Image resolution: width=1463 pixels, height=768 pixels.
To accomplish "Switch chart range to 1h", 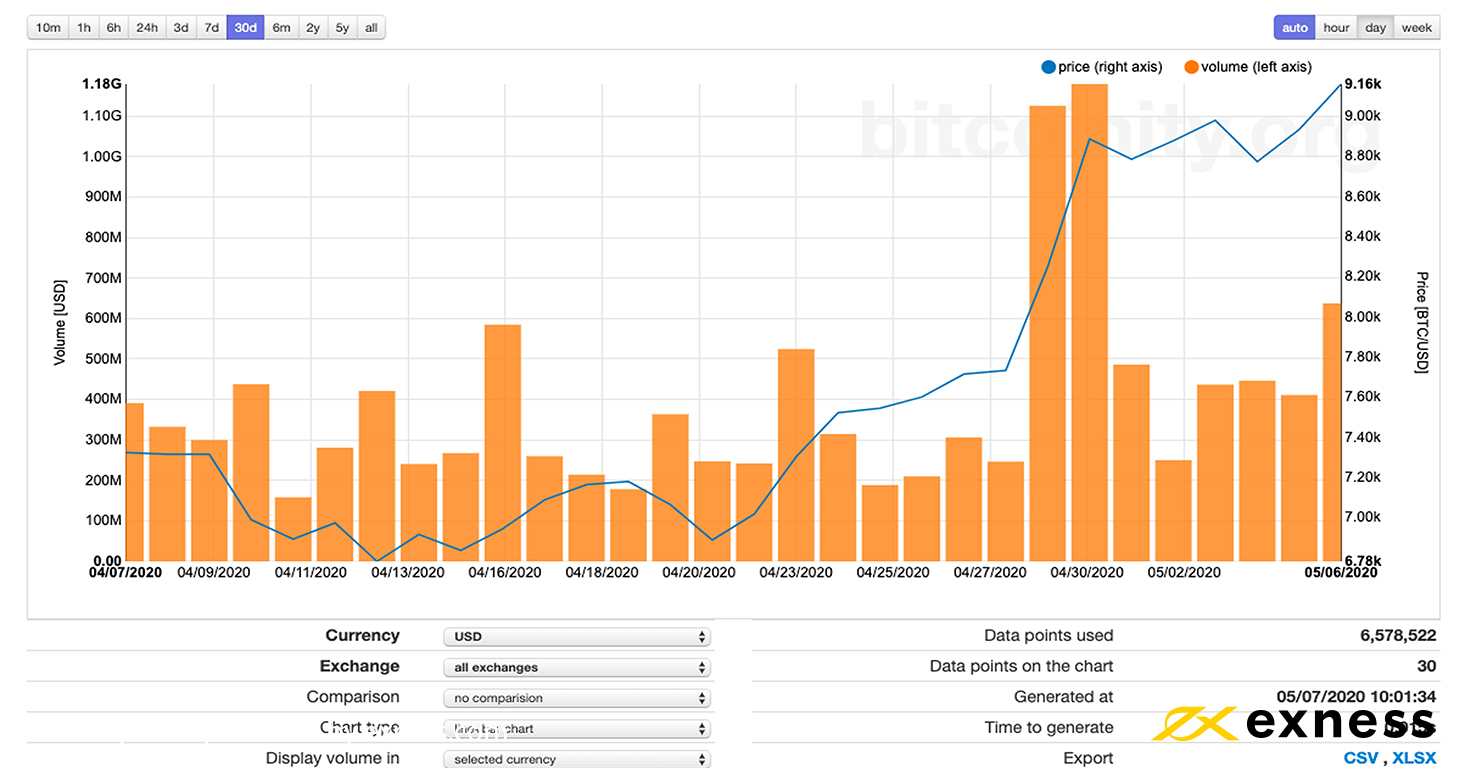I will point(84,28).
